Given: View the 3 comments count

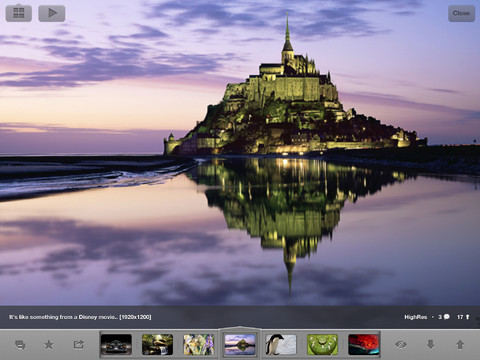Looking at the screenshot, I should click(444, 317).
